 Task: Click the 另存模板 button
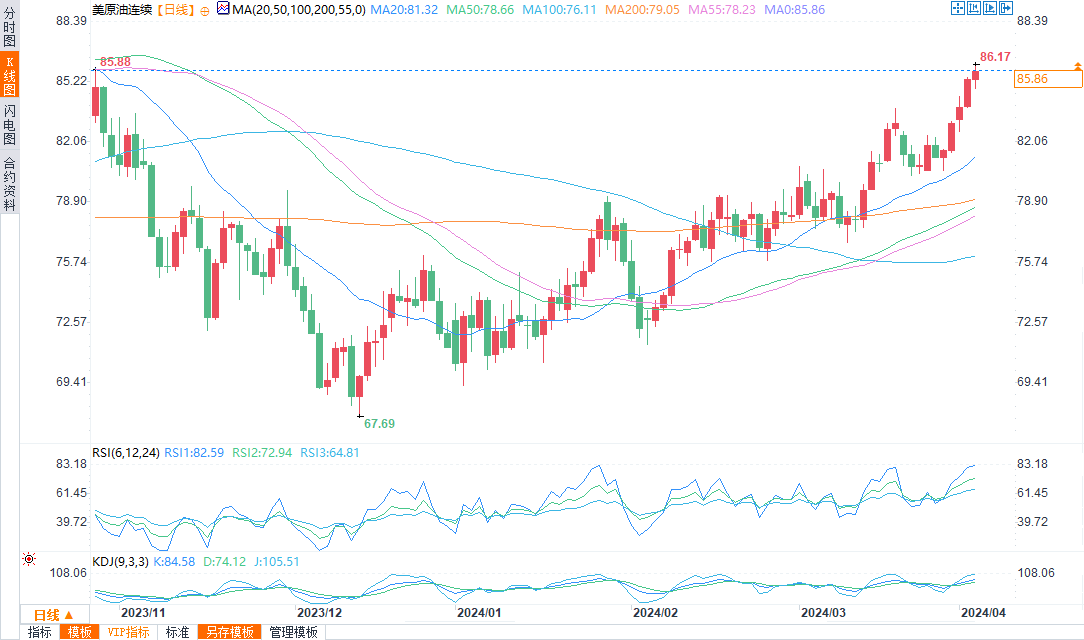pos(229,632)
